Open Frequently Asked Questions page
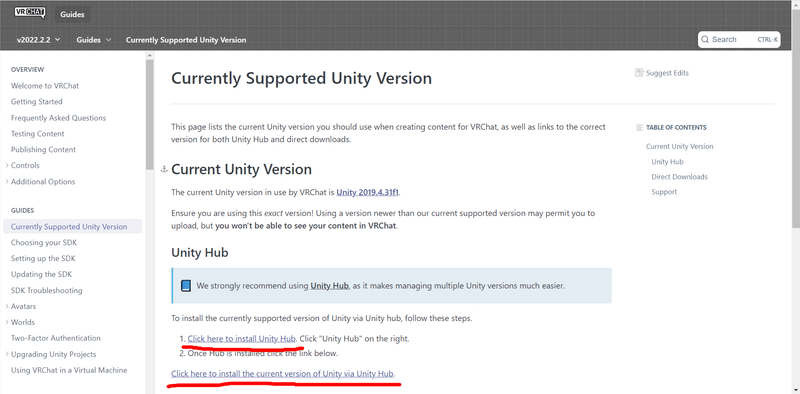This screenshot has width=800, height=394. [58, 118]
